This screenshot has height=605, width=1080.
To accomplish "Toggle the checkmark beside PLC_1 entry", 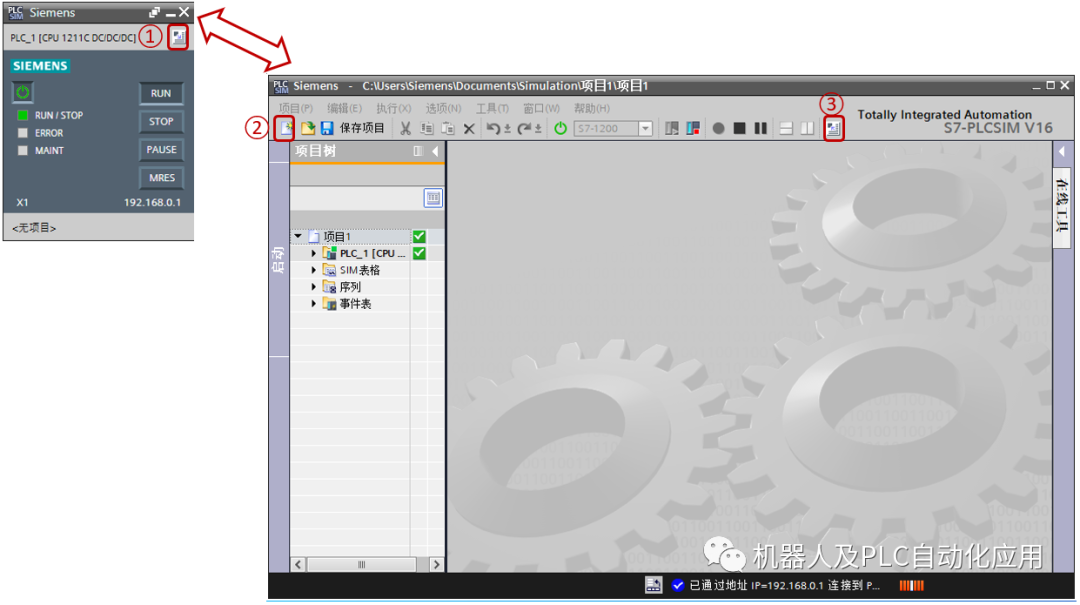I will (419, 253).
